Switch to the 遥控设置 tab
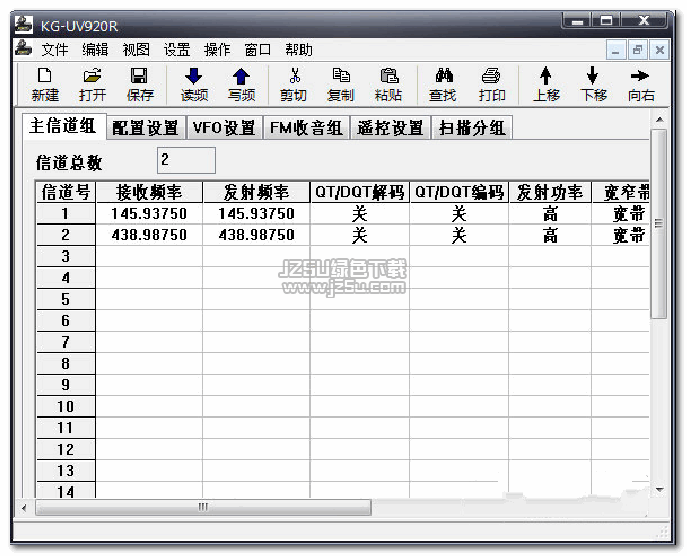 click(390, 128)
